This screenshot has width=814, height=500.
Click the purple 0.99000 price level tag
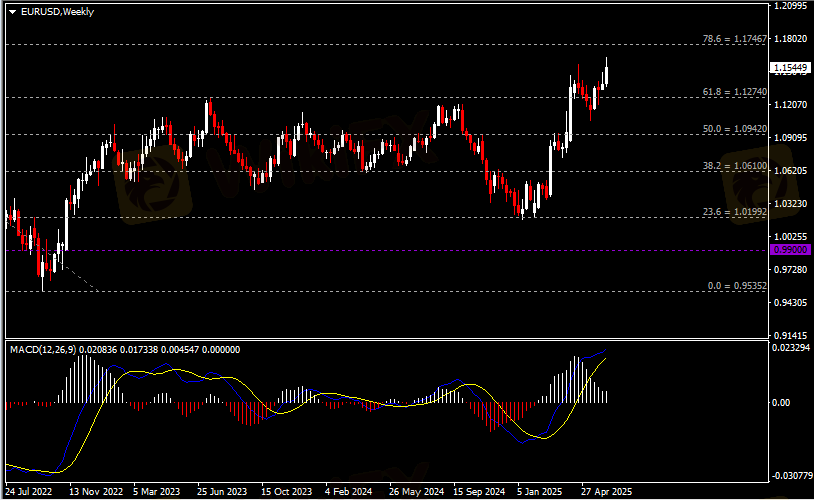(x=791, y=250)
